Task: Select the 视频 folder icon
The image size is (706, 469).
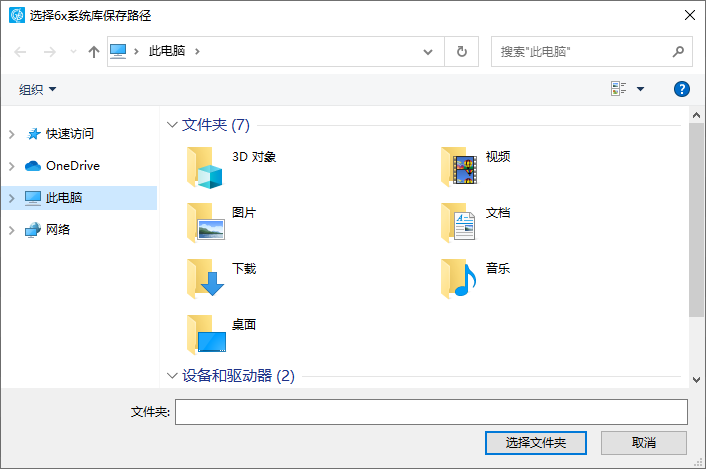Action: (x=459, y=167)
